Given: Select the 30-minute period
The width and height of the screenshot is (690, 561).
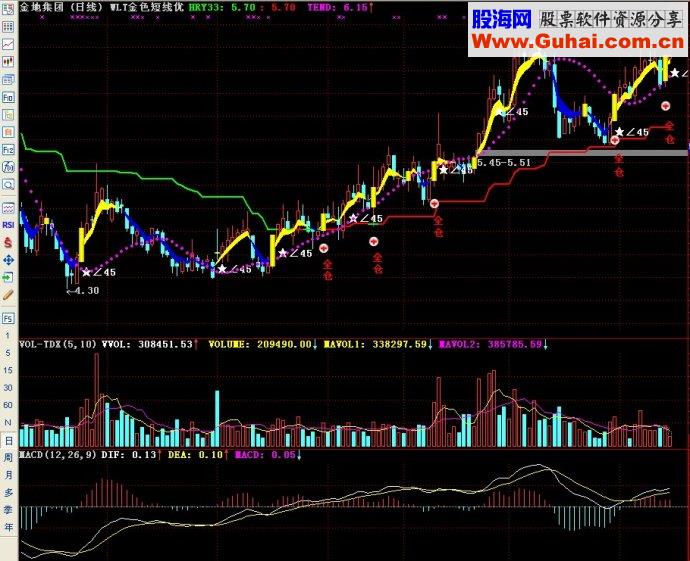Looking at the screenshot, I should coord(8,388).
